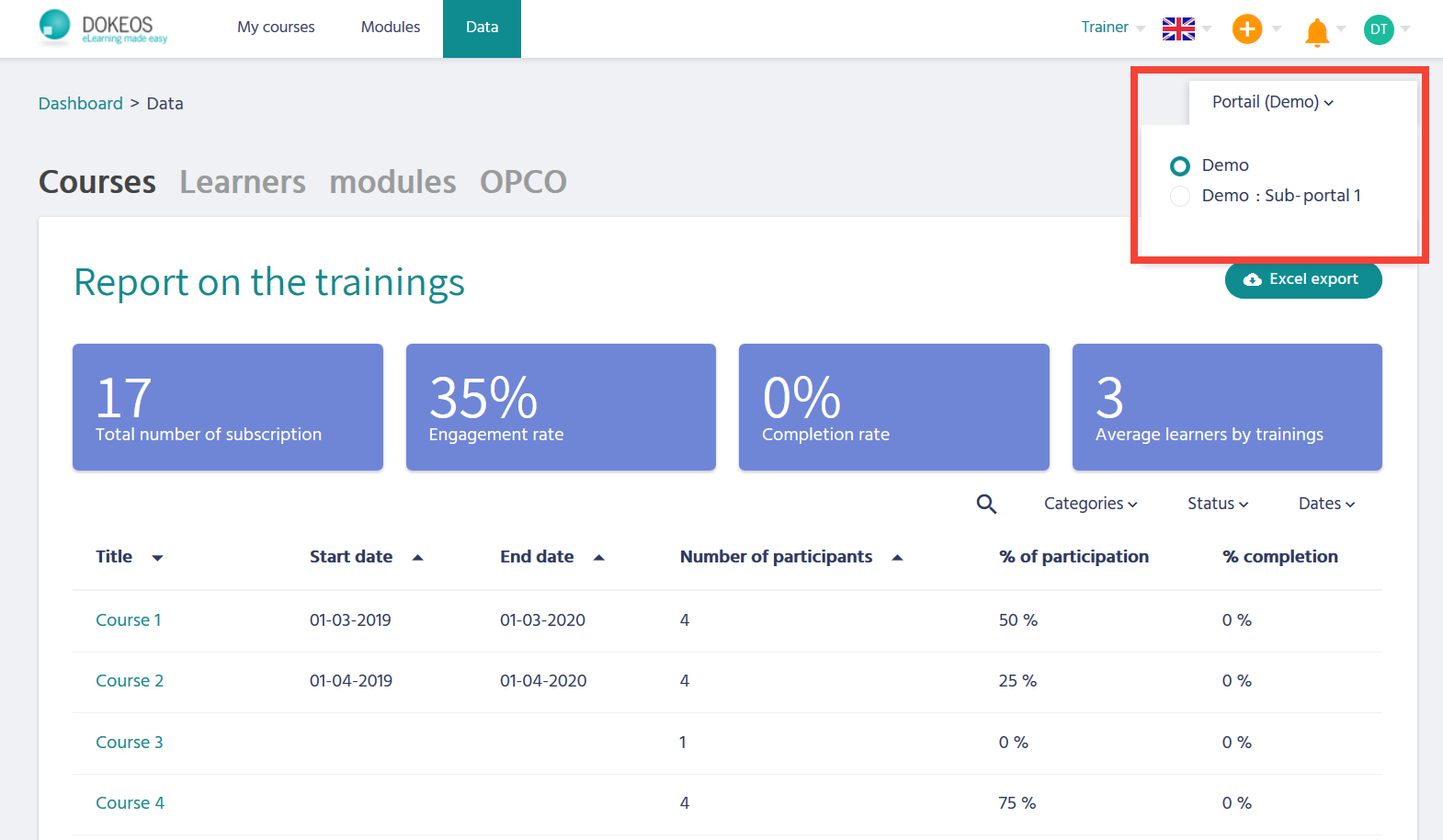The image size is (1443, 840).
Task: Click the Excel export button
Action: [1302, 279]
